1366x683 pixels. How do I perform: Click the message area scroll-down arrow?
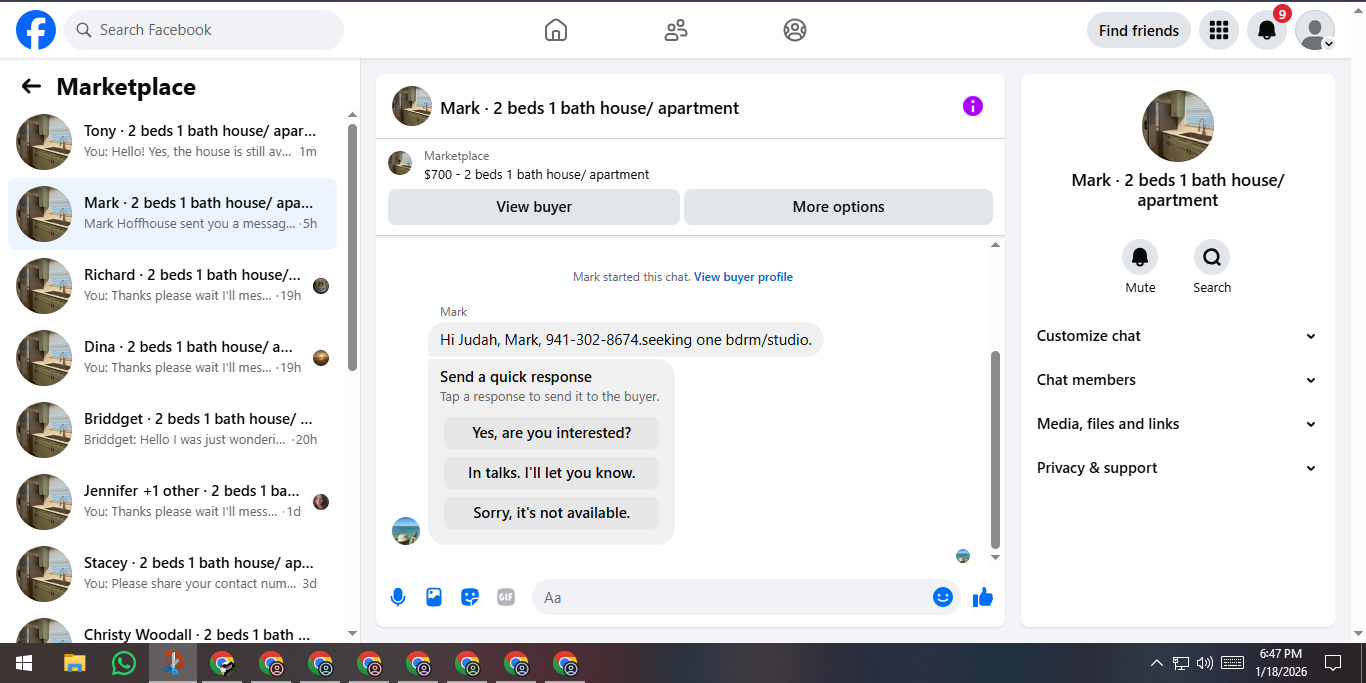(995, 557)
